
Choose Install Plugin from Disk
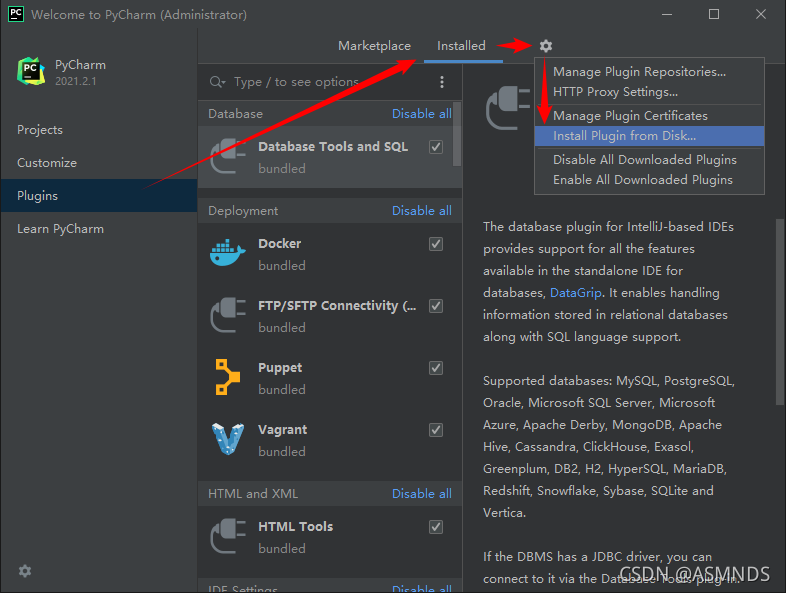(x=649, y=136)
